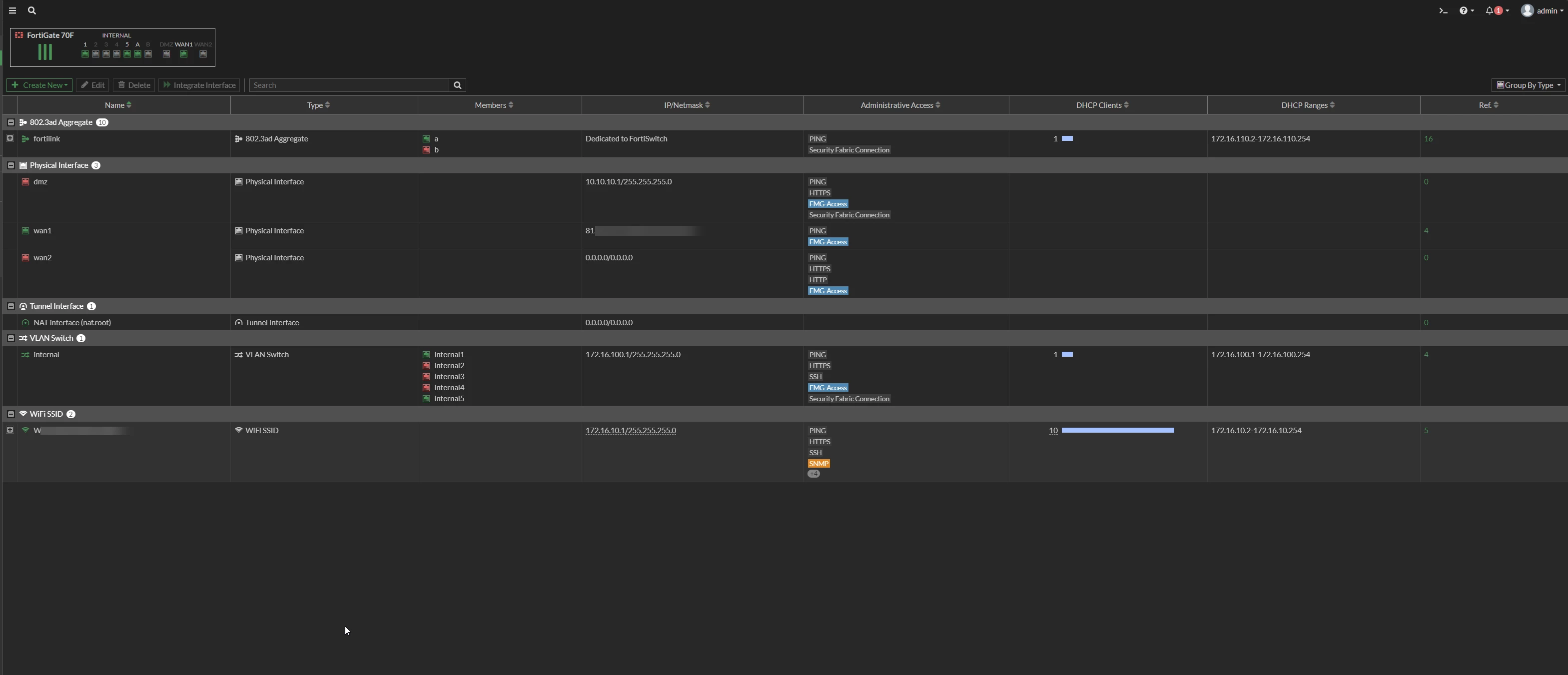The height and width of the screenshot is (675, 1568).
Task: Open the hamburger navigation menu
Action: click(12, 10)
